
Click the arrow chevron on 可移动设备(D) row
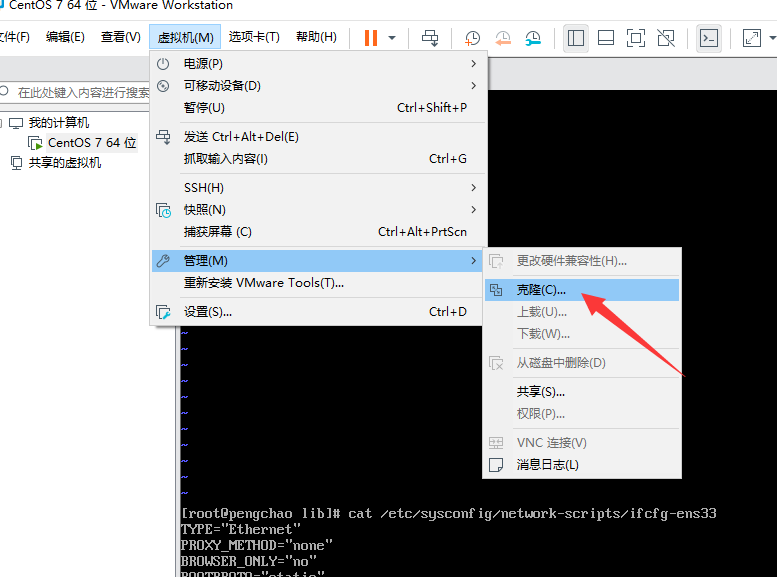click(x=473, y=86)
